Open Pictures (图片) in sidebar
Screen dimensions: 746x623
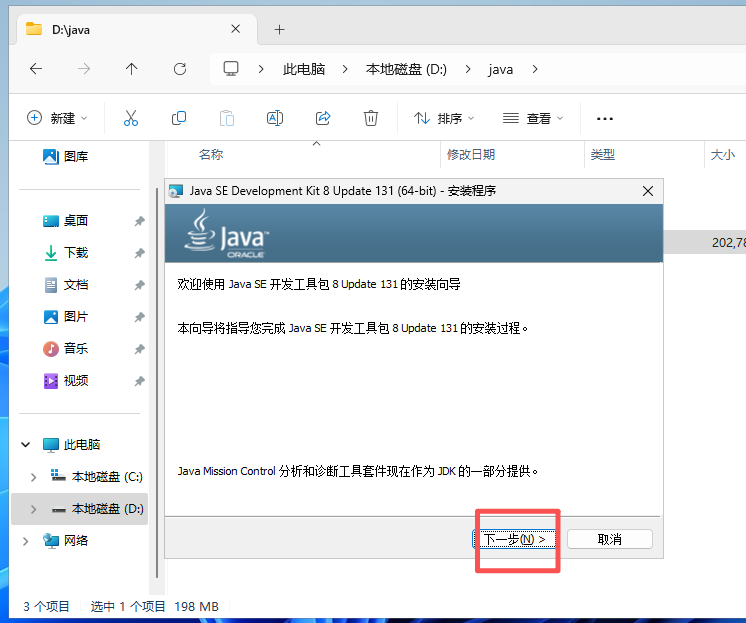coord(66,316)
